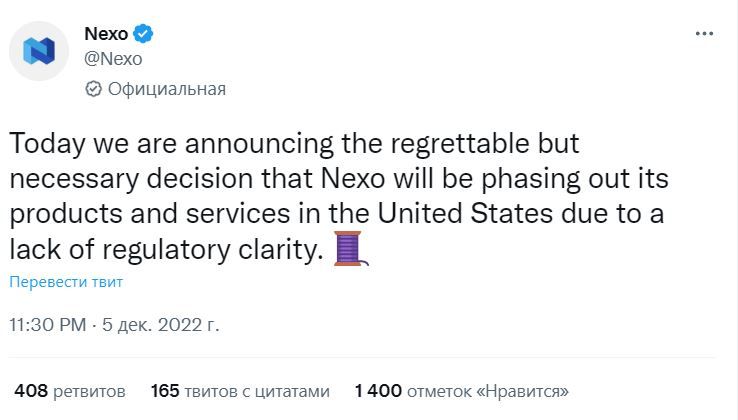Screen dimensions: 738x420
Task: View the 408 ретвитов list
Action: pos(70,391)
